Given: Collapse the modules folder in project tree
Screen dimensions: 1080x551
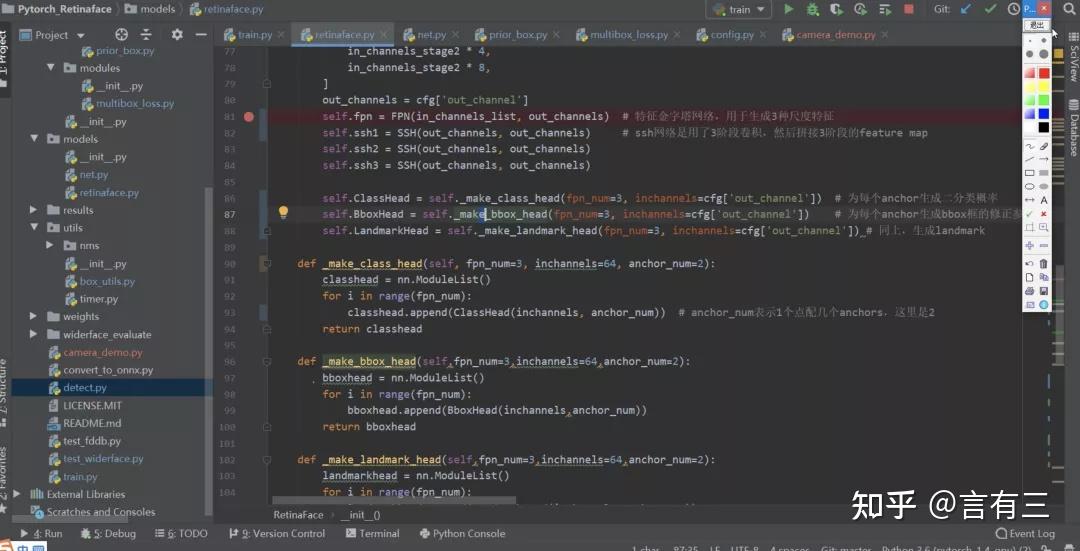Looking at the screenshot, I should [x=52, y=68].
